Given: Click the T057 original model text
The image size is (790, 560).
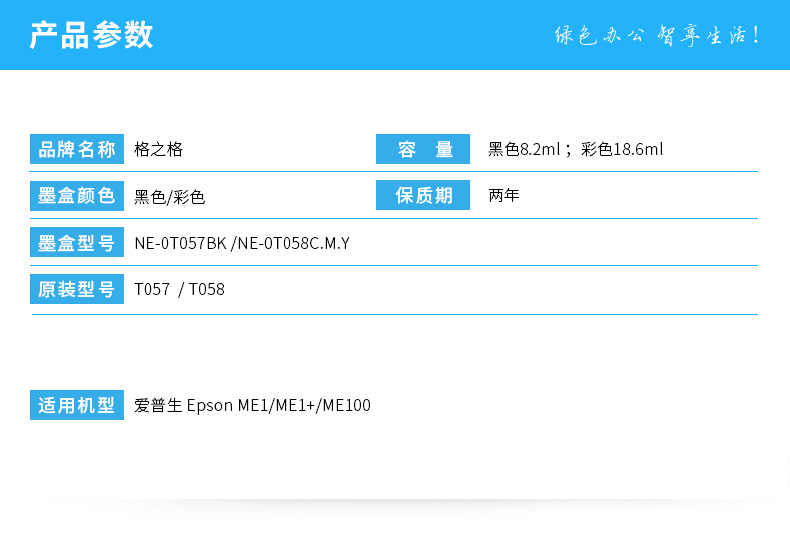Looking at the screenshot, I should pos(152,290).
